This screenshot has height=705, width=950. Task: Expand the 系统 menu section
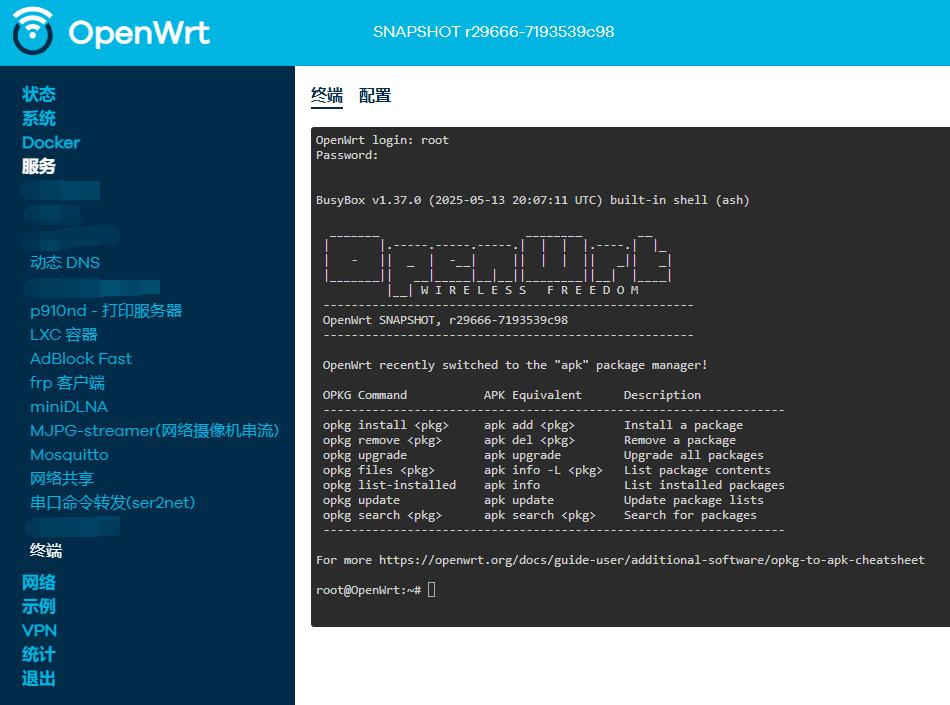(39, 119)
